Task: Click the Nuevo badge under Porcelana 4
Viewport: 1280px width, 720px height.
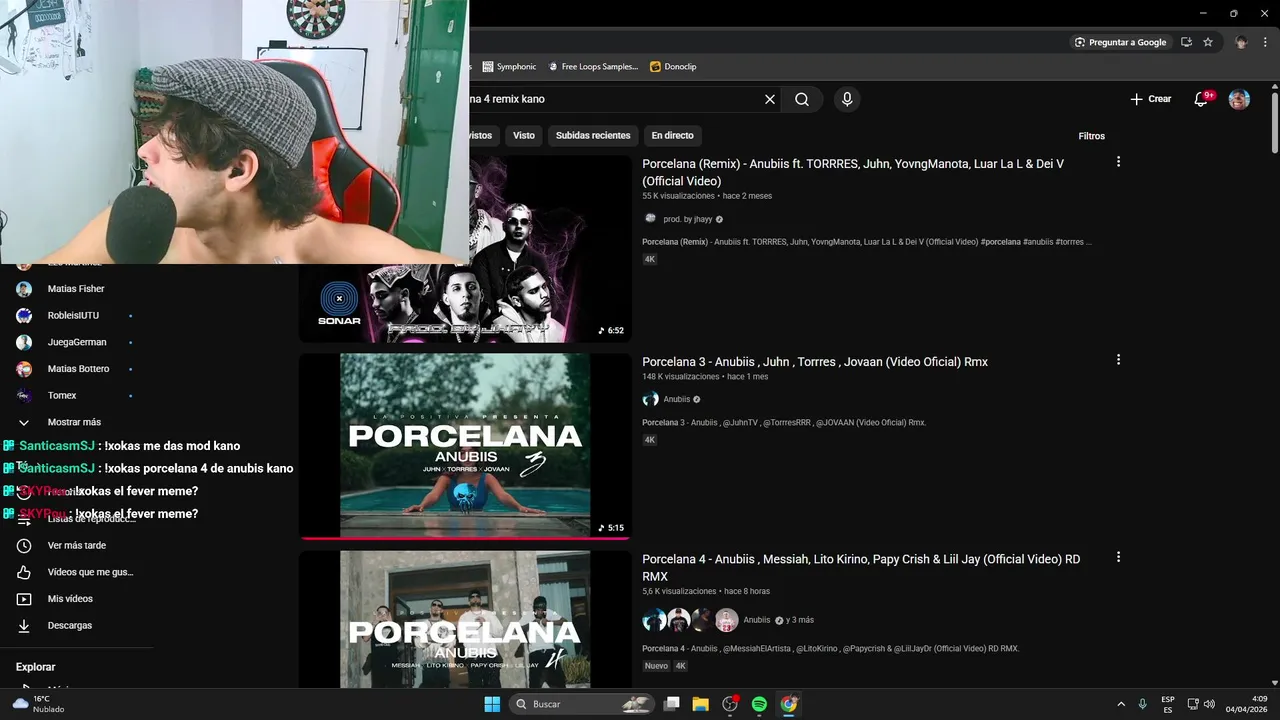Action: point(656,666)
